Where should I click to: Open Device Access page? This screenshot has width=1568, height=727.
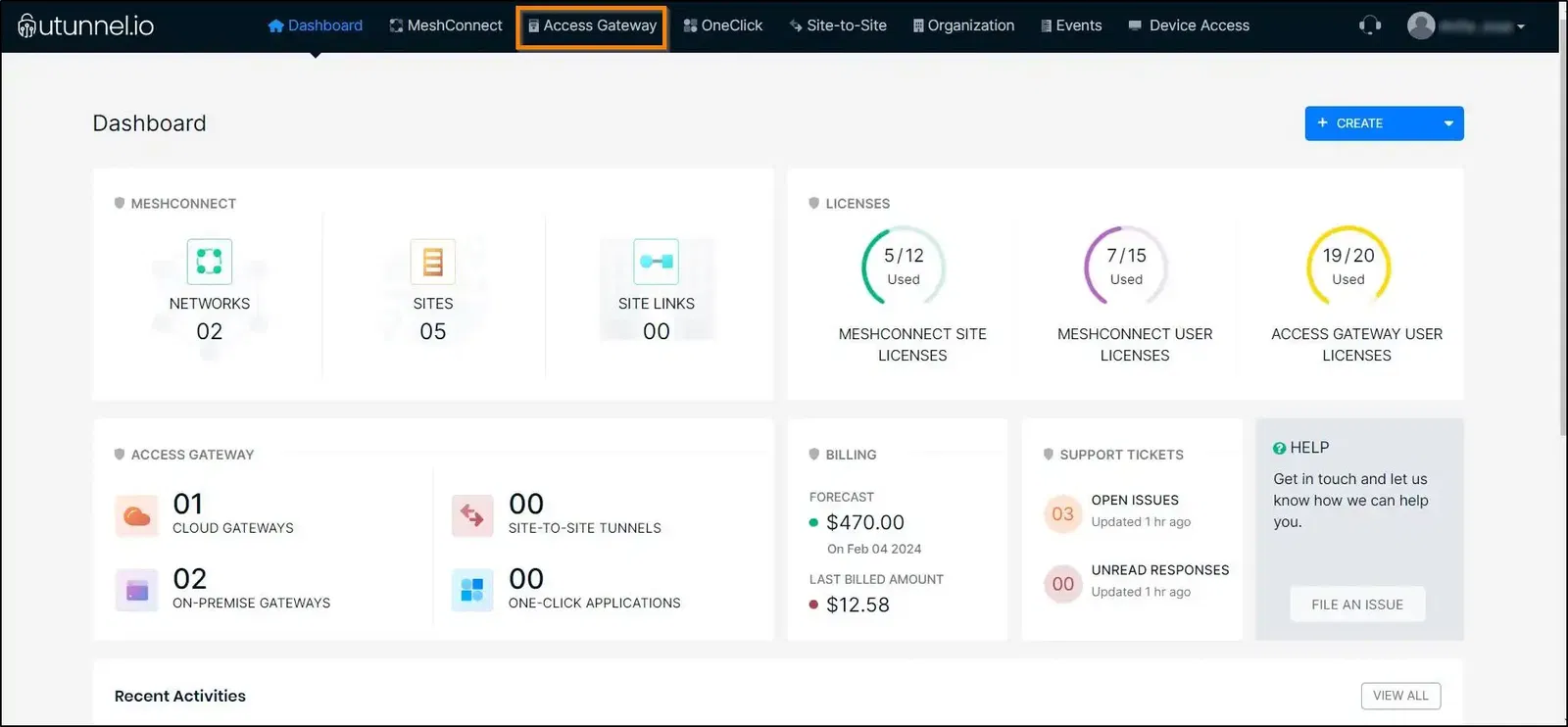[x=1189, y=25]
